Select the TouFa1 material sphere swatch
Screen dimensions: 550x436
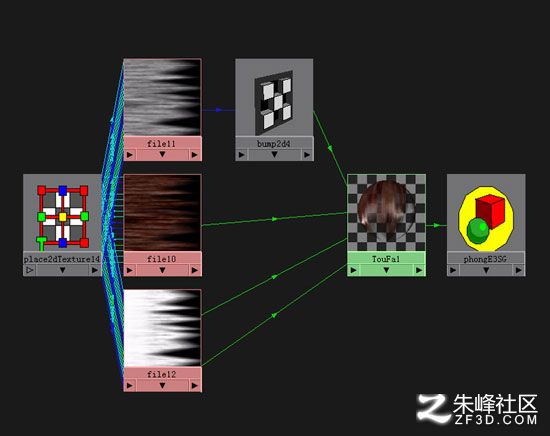point(386,213)
